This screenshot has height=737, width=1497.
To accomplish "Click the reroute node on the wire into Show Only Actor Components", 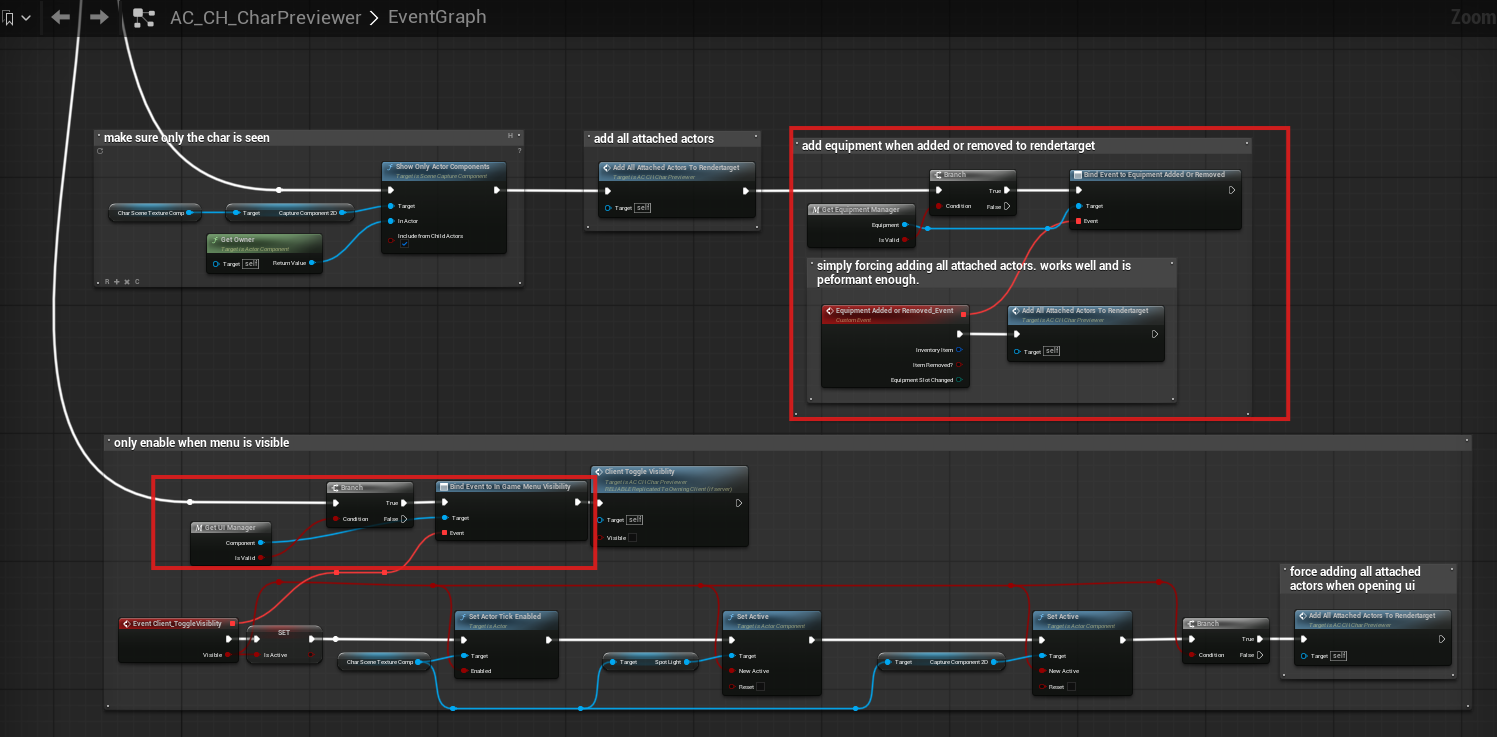I will pyautogui.click(x=279, y=190).
